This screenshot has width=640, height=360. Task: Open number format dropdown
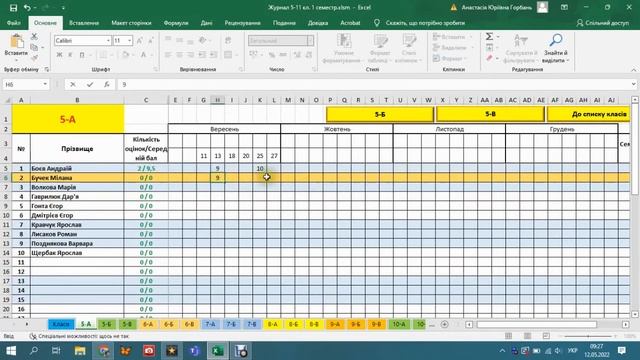coord(311,41)
